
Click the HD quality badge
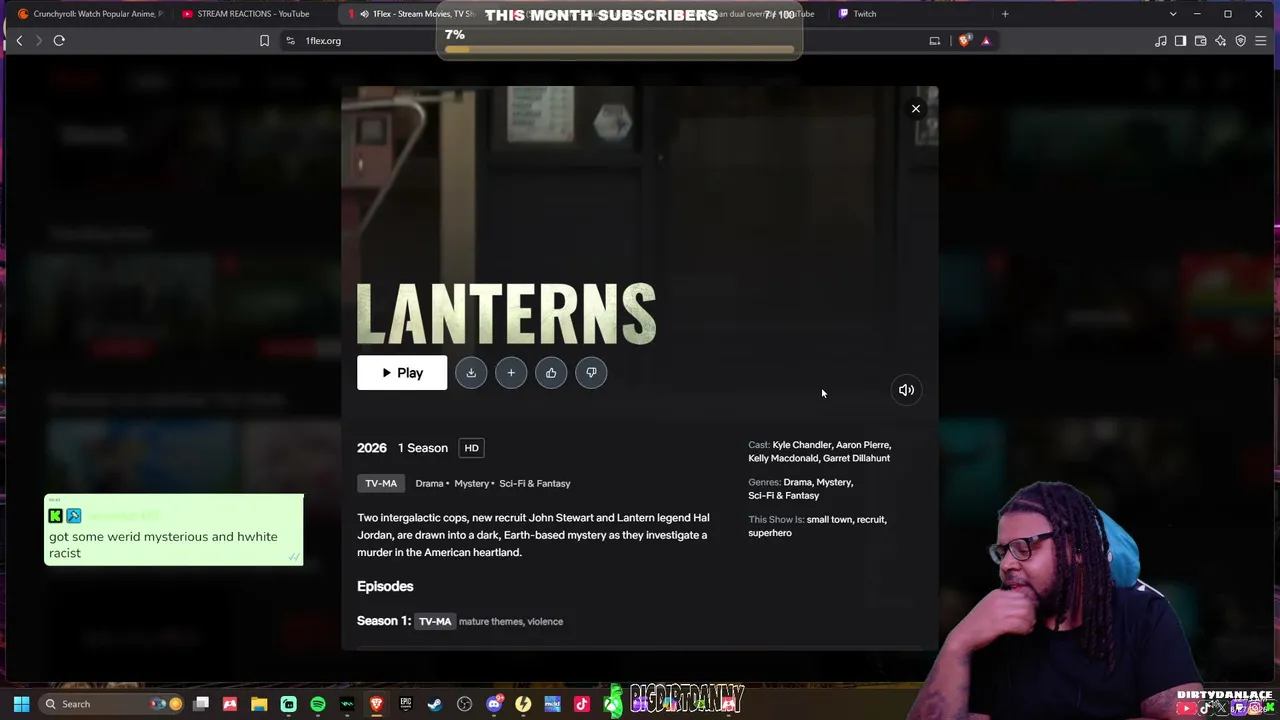tap(472, 448)
